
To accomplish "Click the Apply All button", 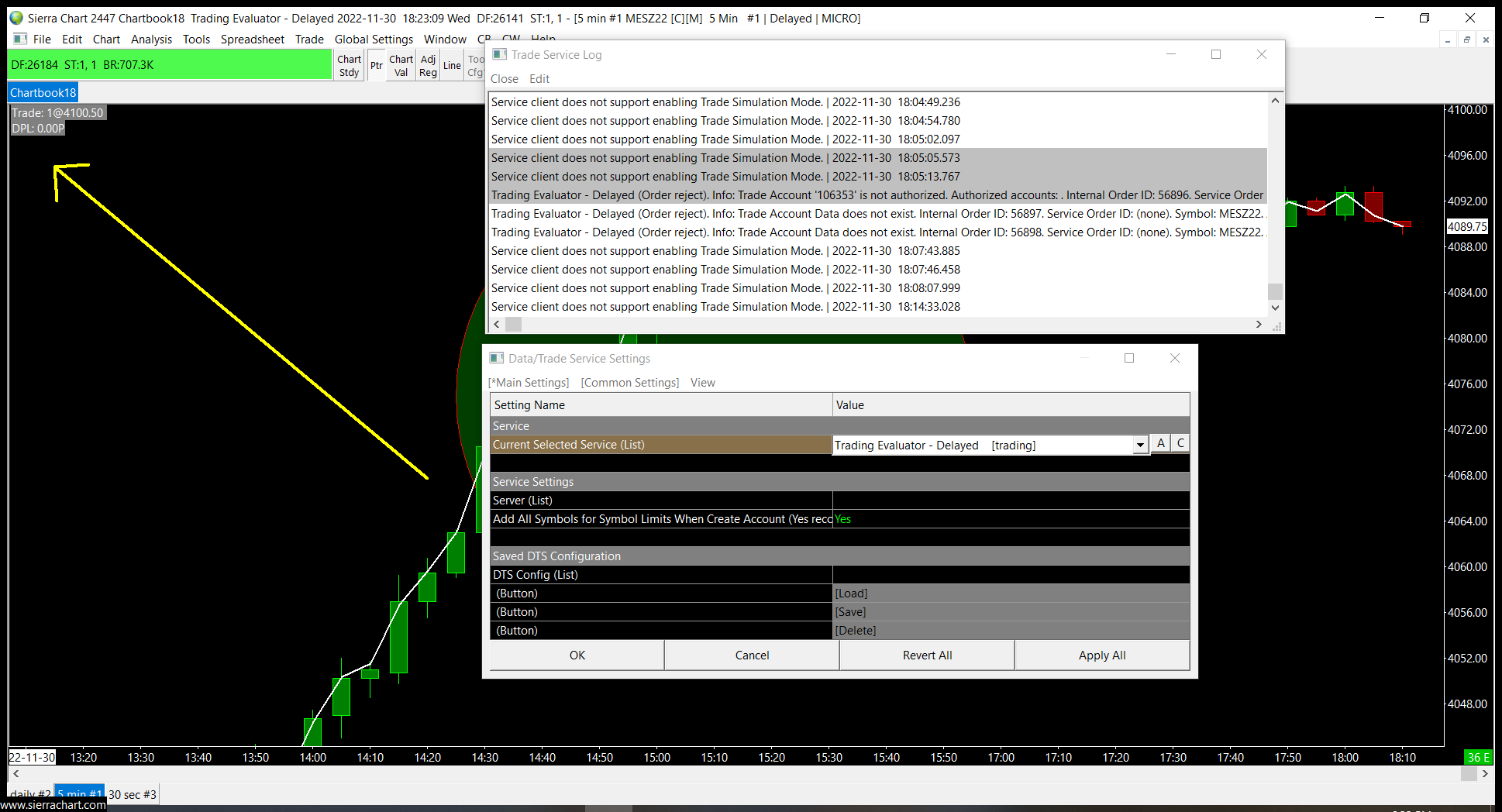I will coord(1102,655).
